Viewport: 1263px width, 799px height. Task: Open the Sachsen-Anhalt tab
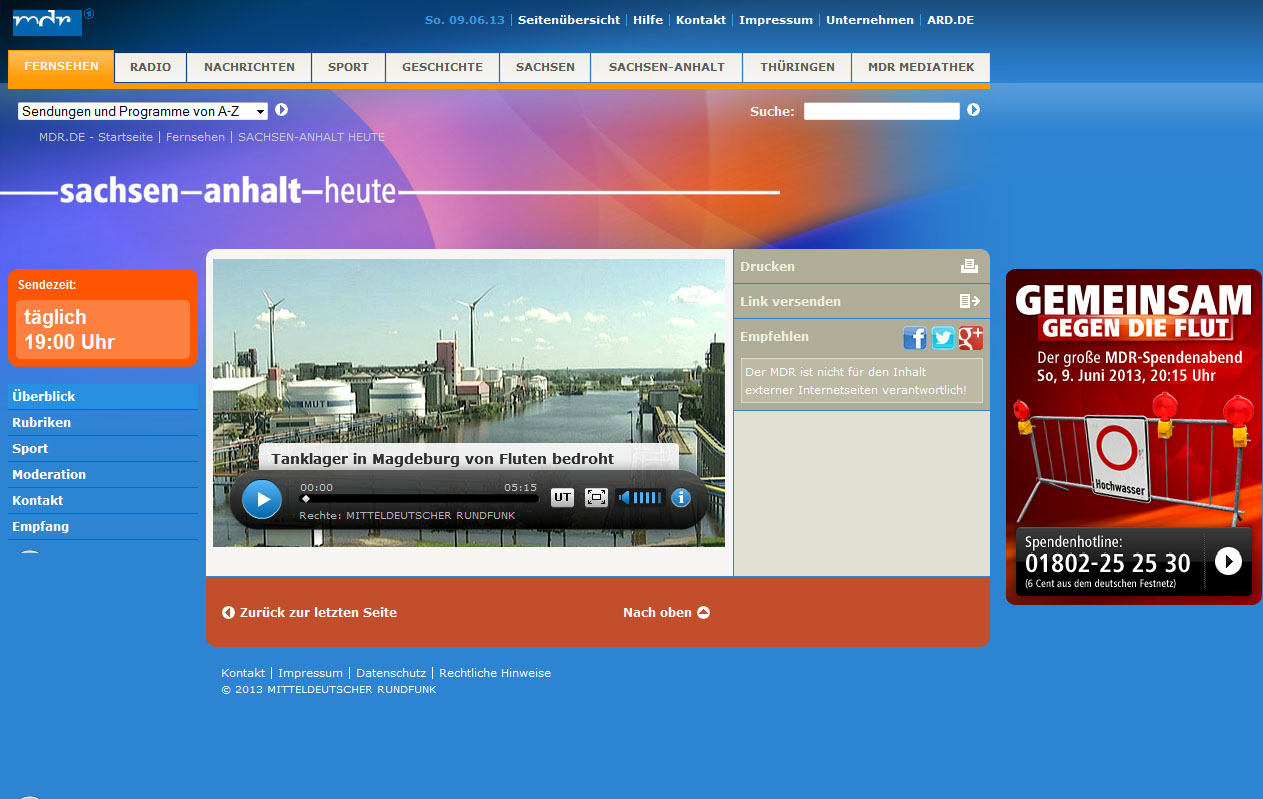[x=666, y=67]
